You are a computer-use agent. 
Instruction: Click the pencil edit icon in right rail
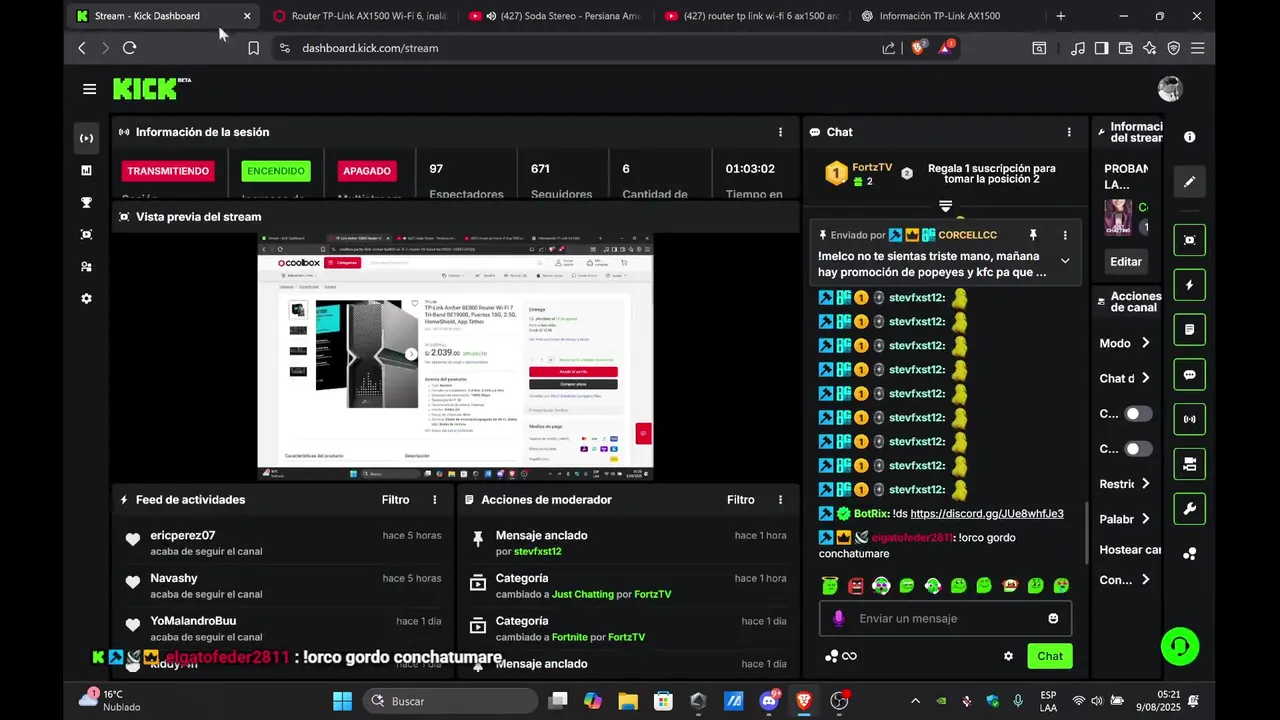[x=1190, y=182]
